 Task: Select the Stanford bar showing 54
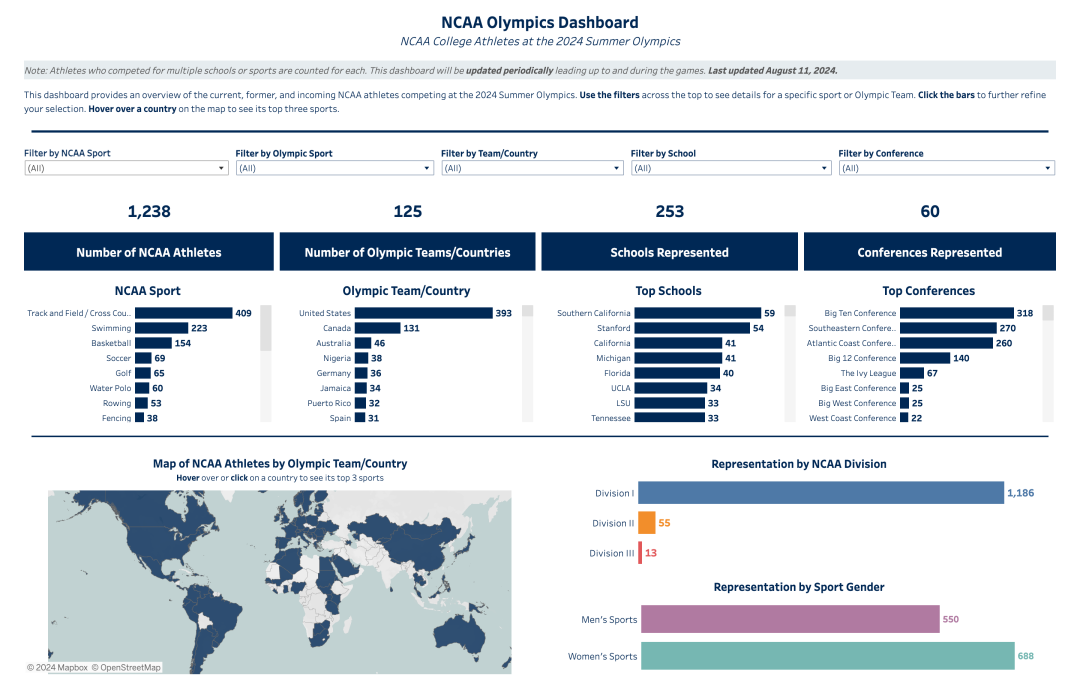point(692,329)
